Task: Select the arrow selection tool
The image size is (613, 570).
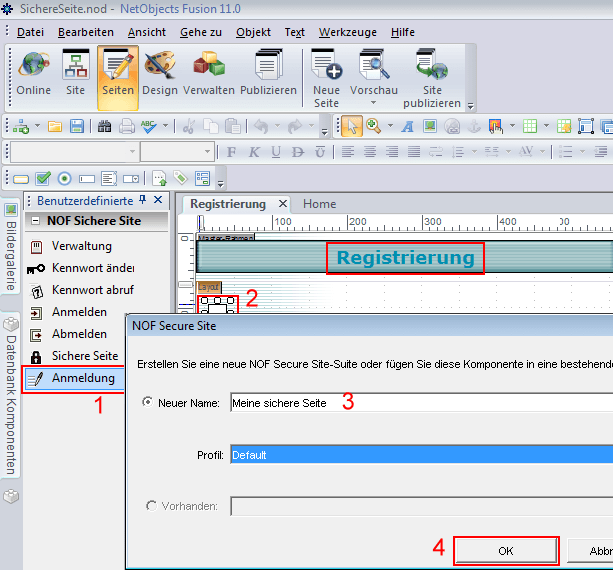Action: click(352, 126)
